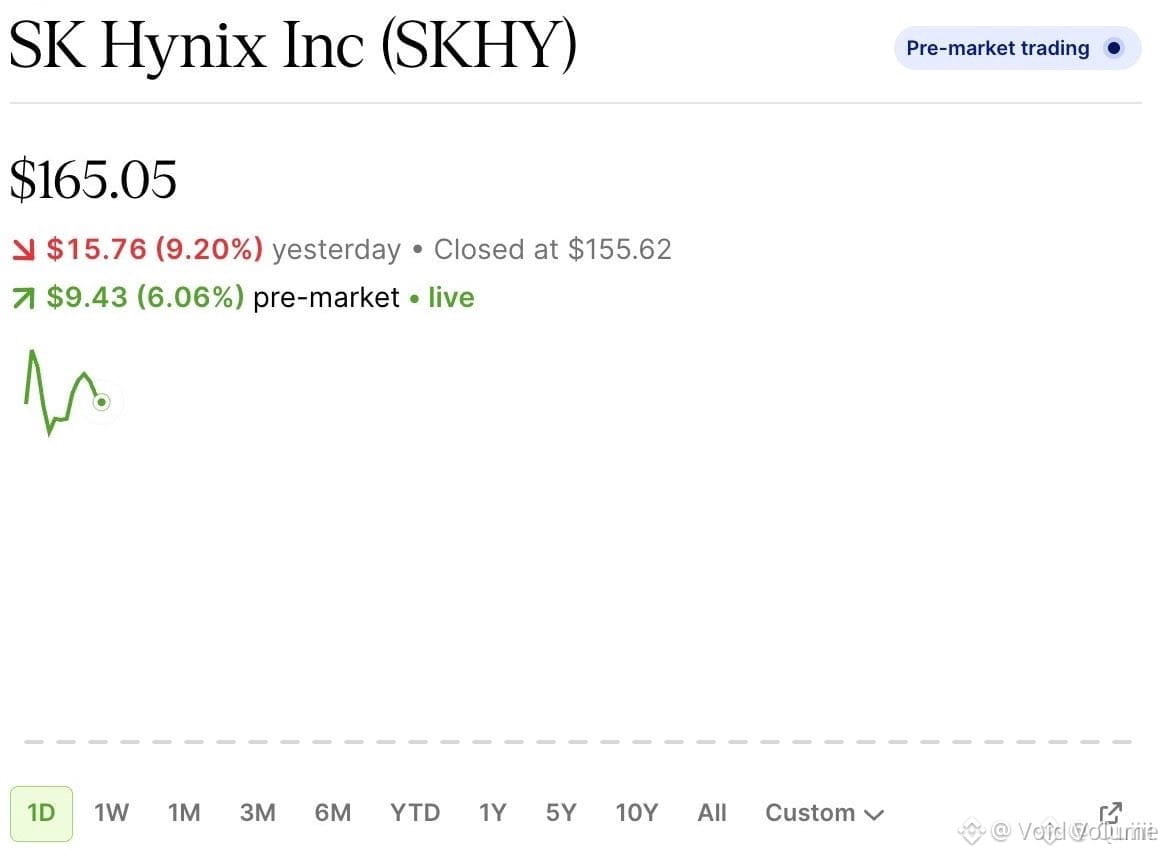Select the 1Y chart range
This screenshot has height=856, width=1166.
click(x=492, y=813)
